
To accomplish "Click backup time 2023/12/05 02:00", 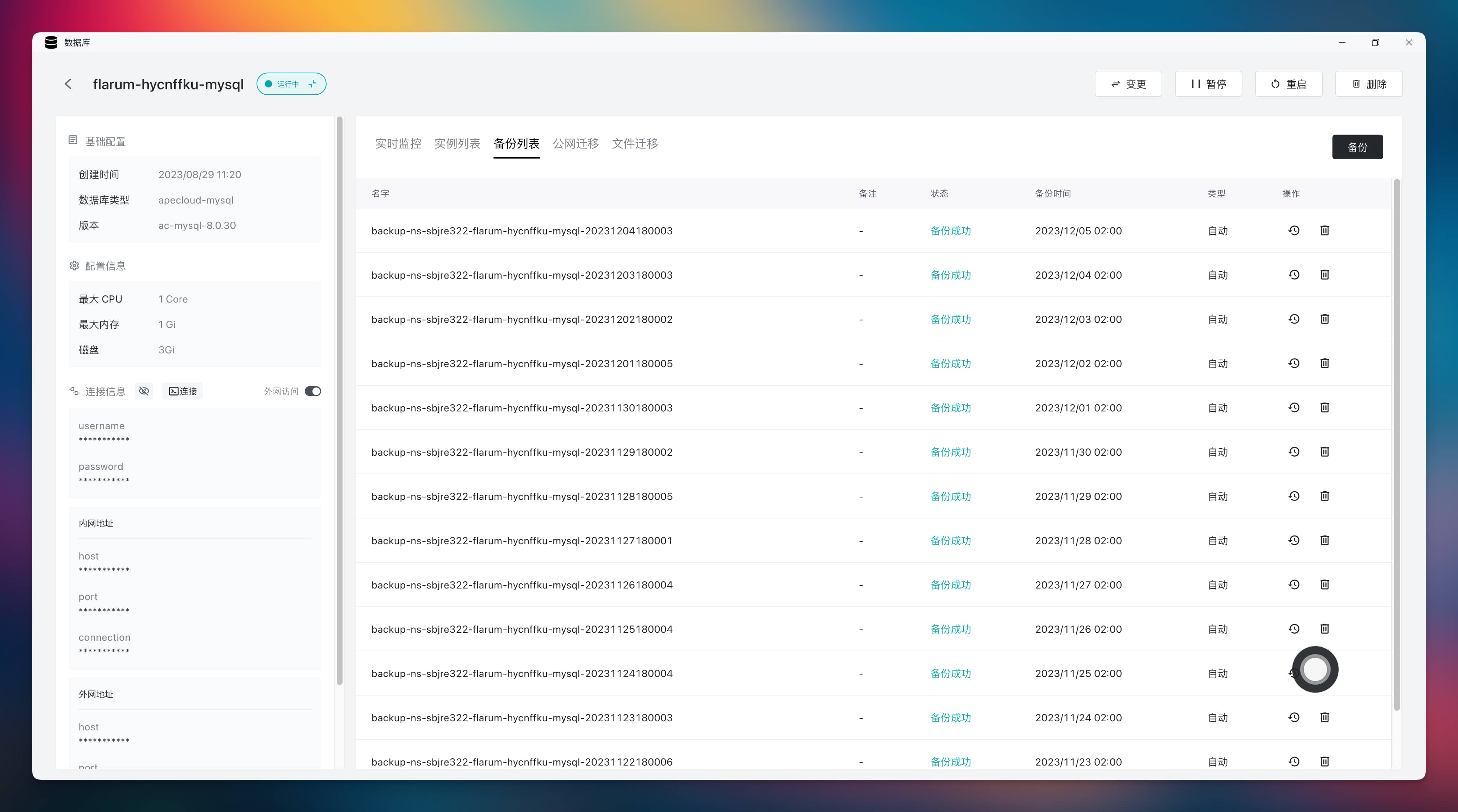I will tap(1078, 231).
